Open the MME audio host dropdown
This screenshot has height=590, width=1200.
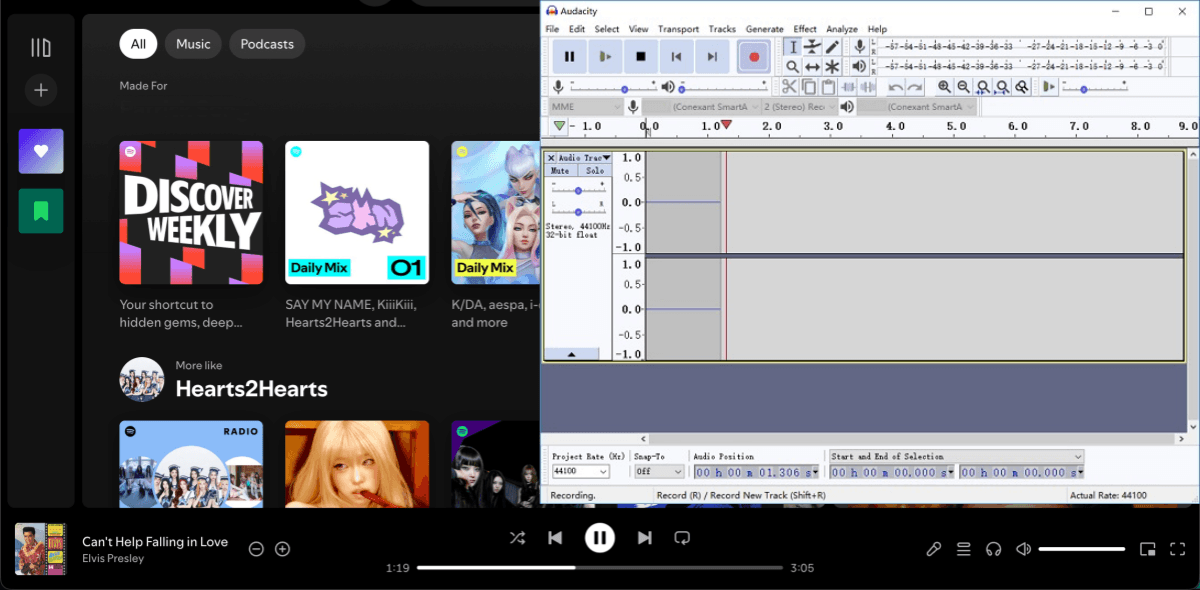click(x=586, y=107)
